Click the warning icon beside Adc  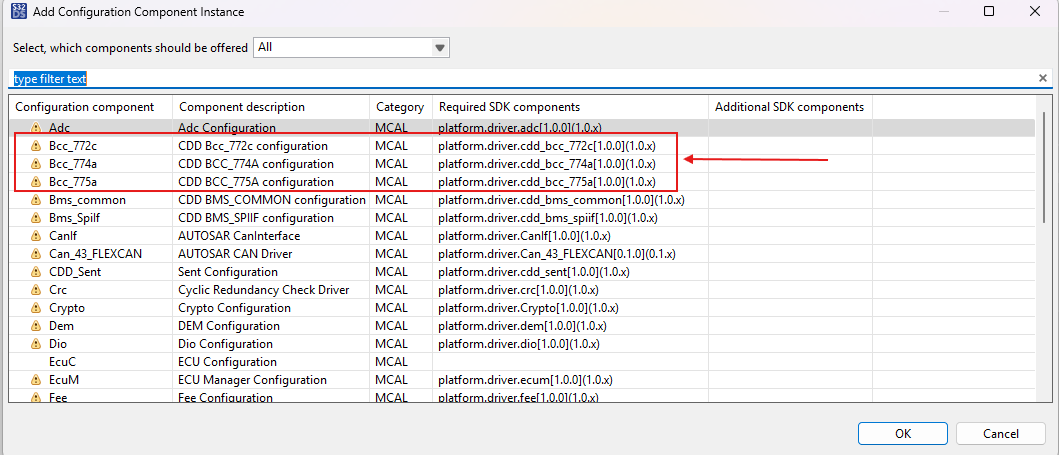pos(36,128)
